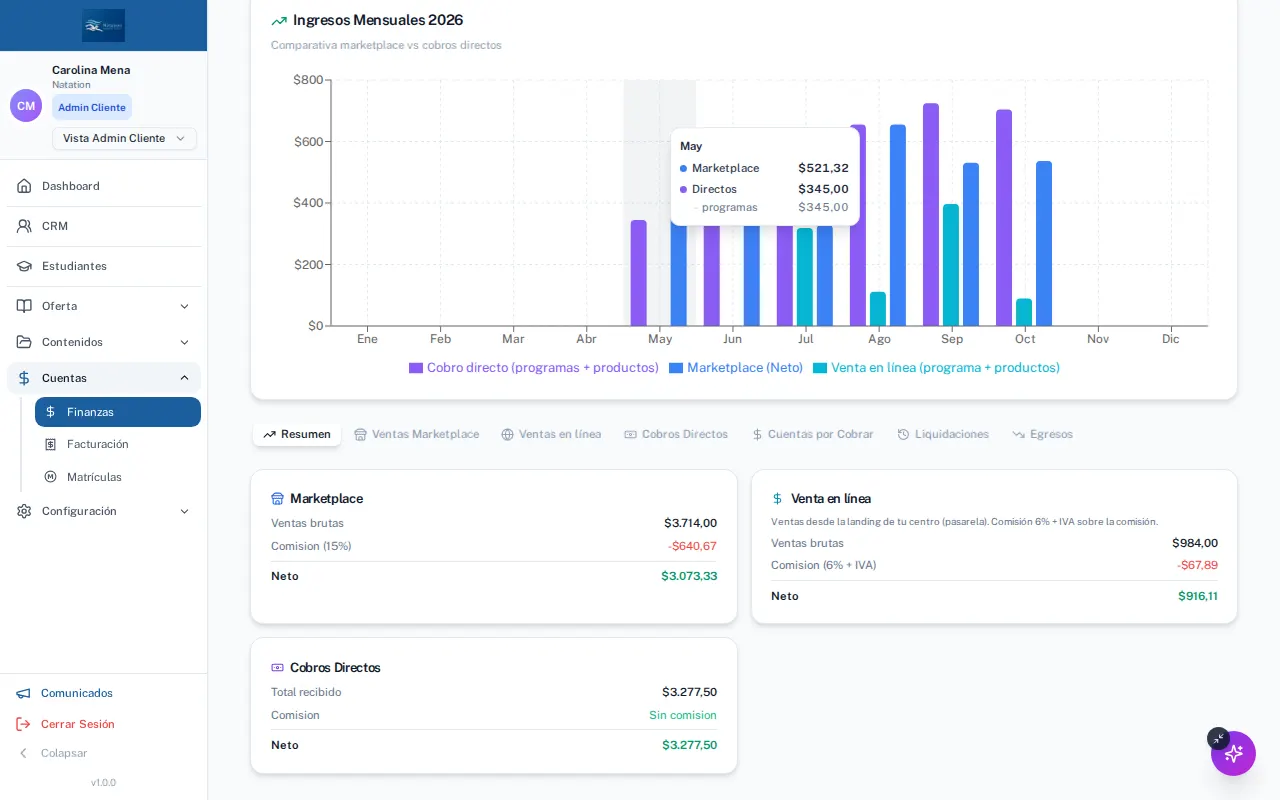Click the Comunicados megaphone icon
1280x800 pixels.
[23, 693]
